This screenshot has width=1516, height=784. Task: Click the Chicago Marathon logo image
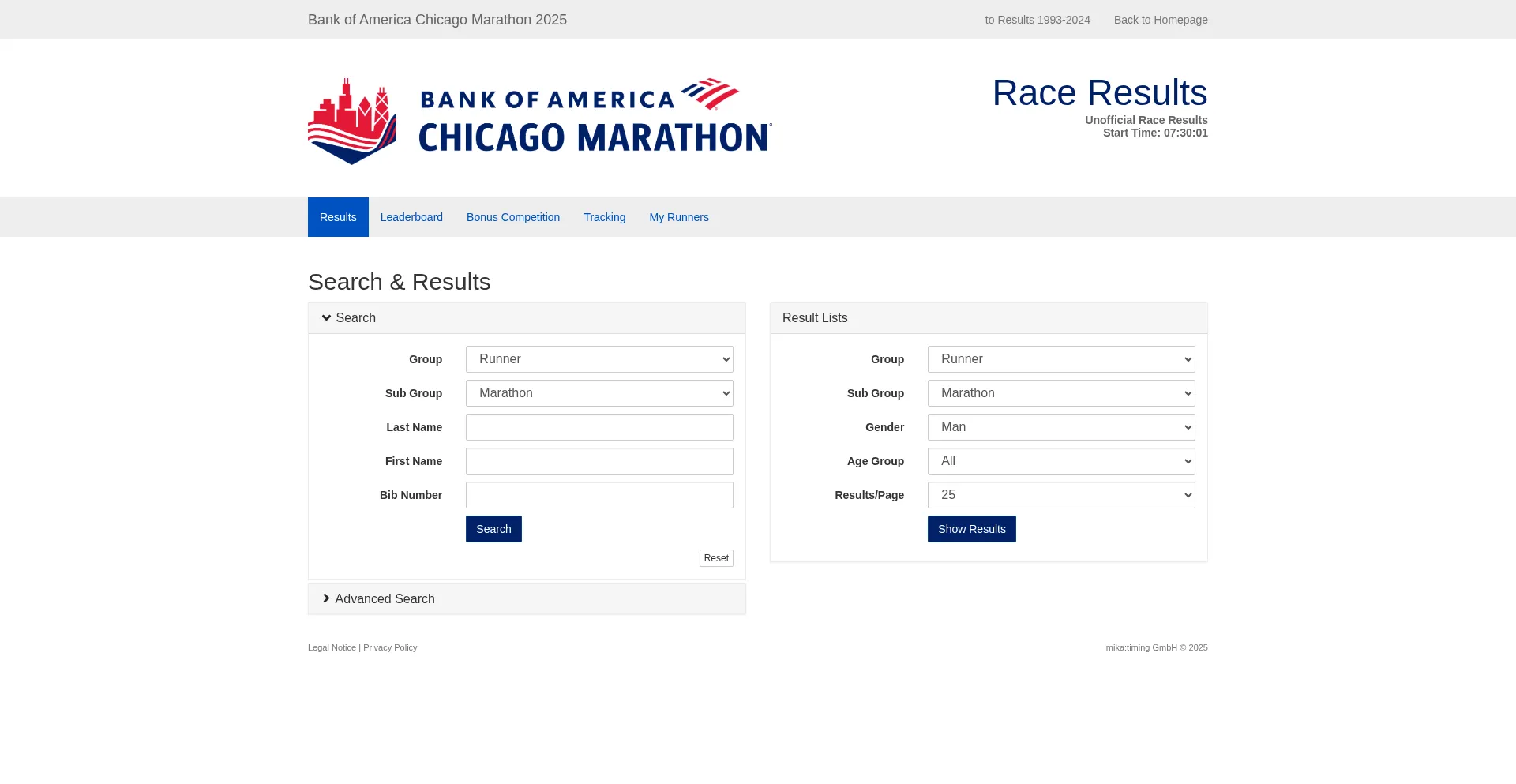[539, 121]
